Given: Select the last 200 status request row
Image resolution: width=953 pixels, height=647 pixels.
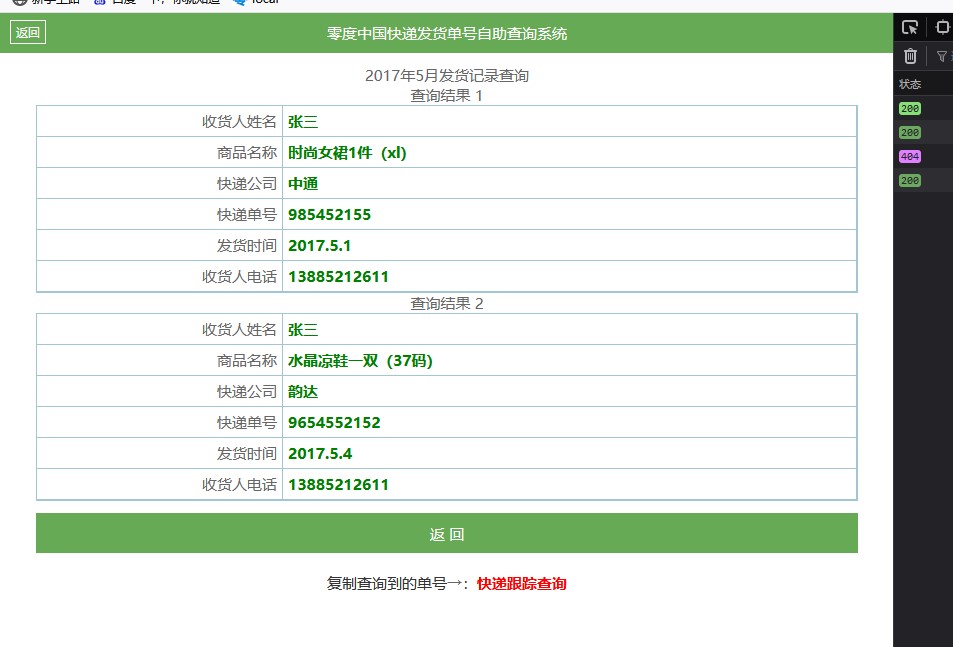Looking at the screenshot, I should [910, 181].
